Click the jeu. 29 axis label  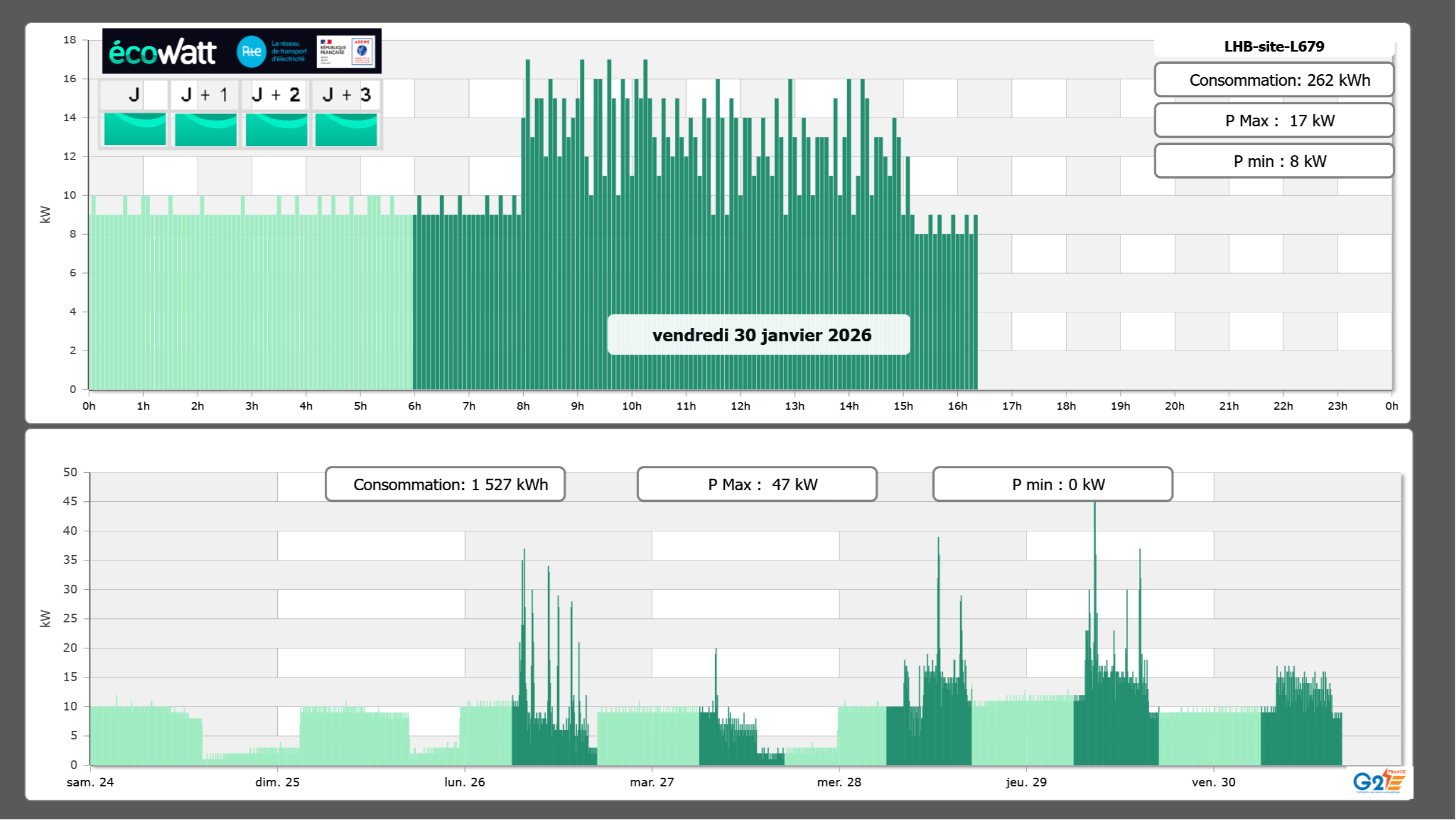pyautogui.click(x=1026, y=782)
